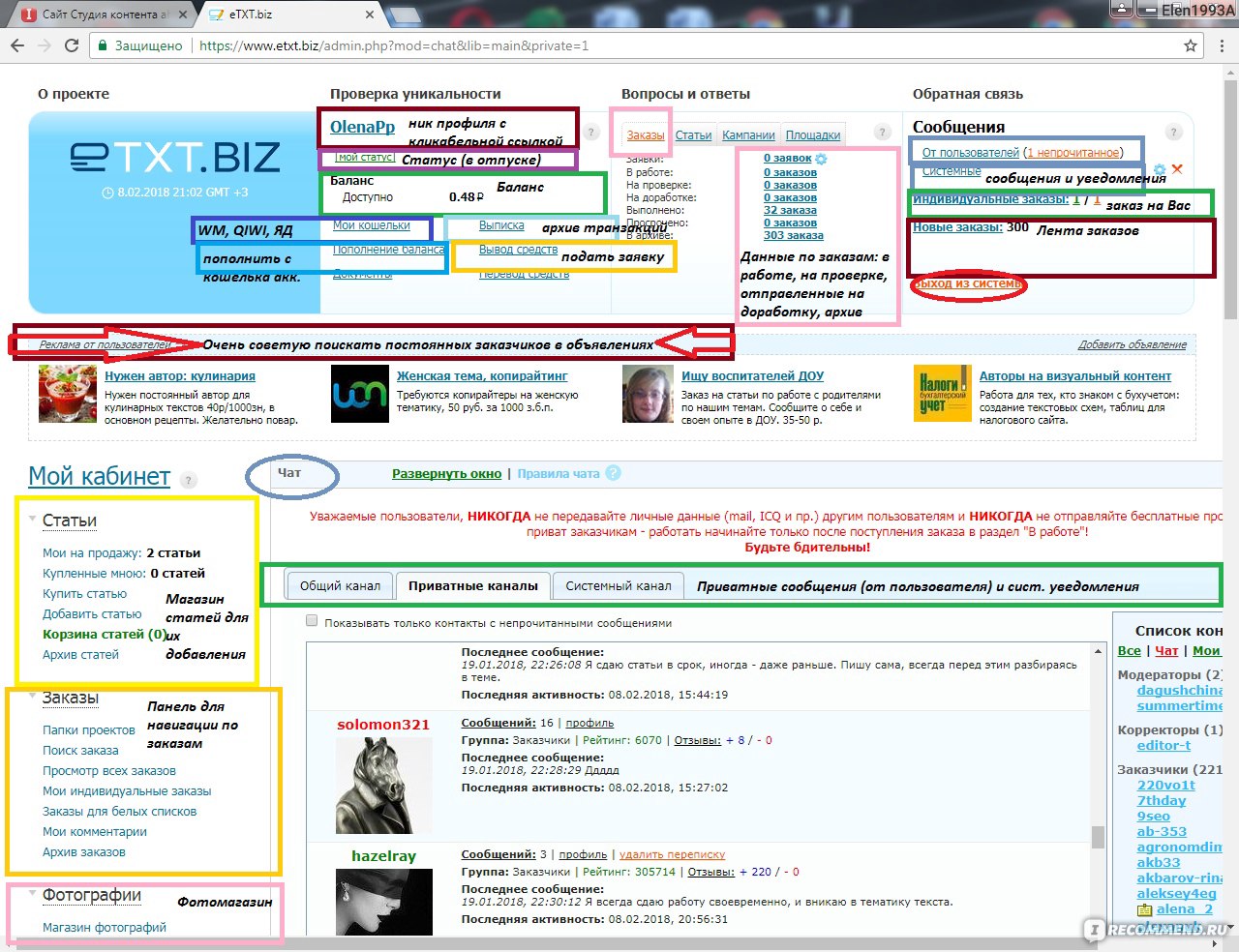
Task: Open Статьи tab in orders panel
Action: (693, 135)
